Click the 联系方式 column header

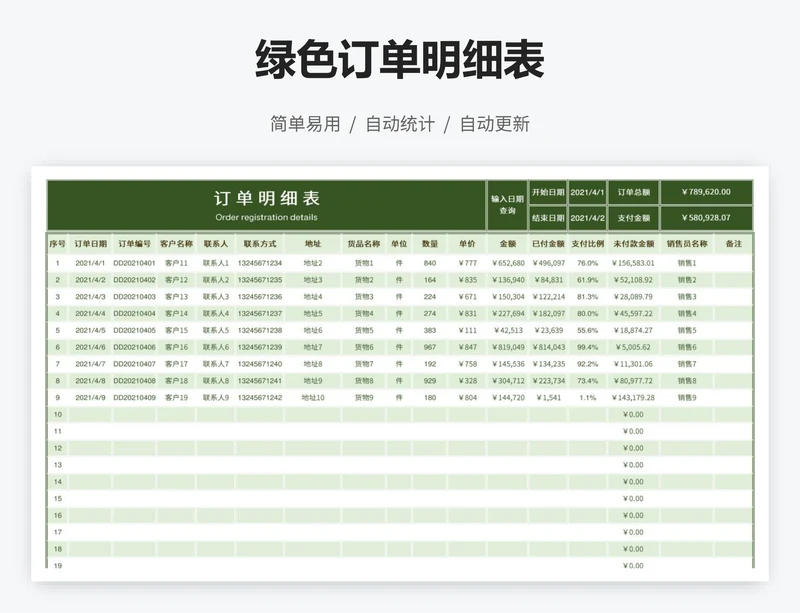[x=260, y=243]
